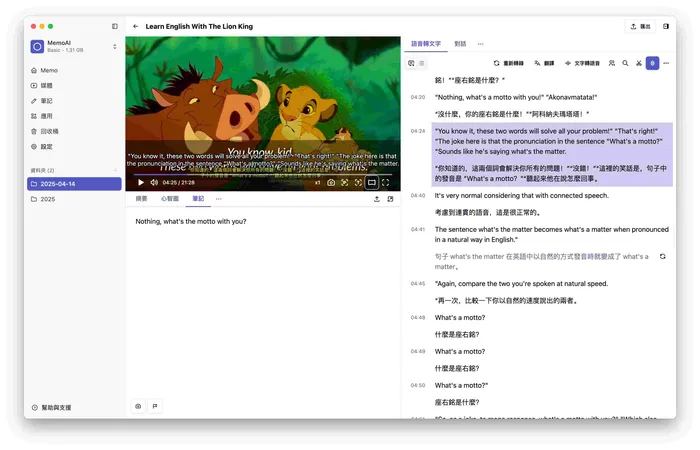Click the 文字轉語音 text-to-speech button

pyautogui.click(x=582, y=63)
